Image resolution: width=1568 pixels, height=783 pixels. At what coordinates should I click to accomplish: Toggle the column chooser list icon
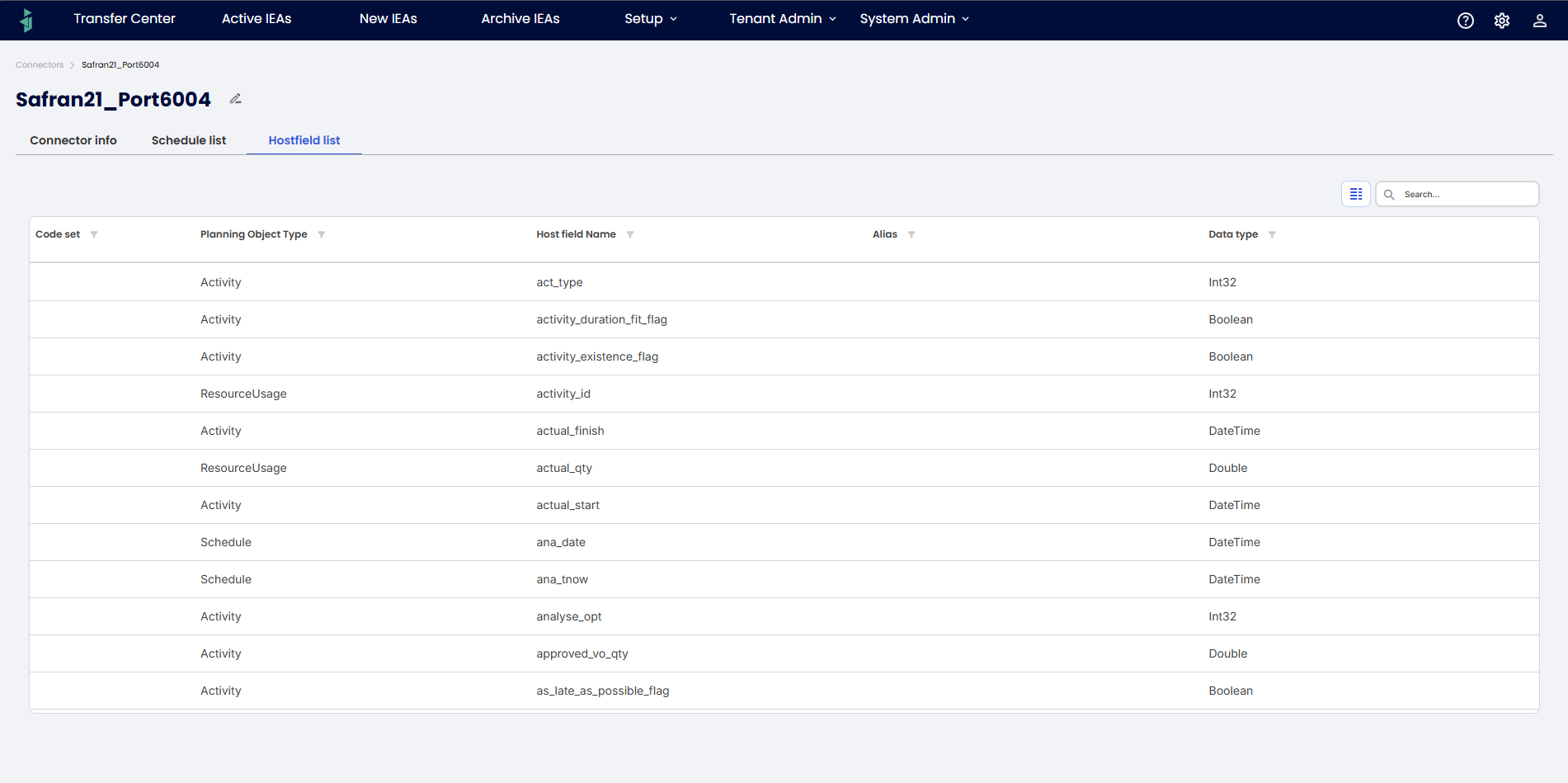click(x=1356, y=194)
